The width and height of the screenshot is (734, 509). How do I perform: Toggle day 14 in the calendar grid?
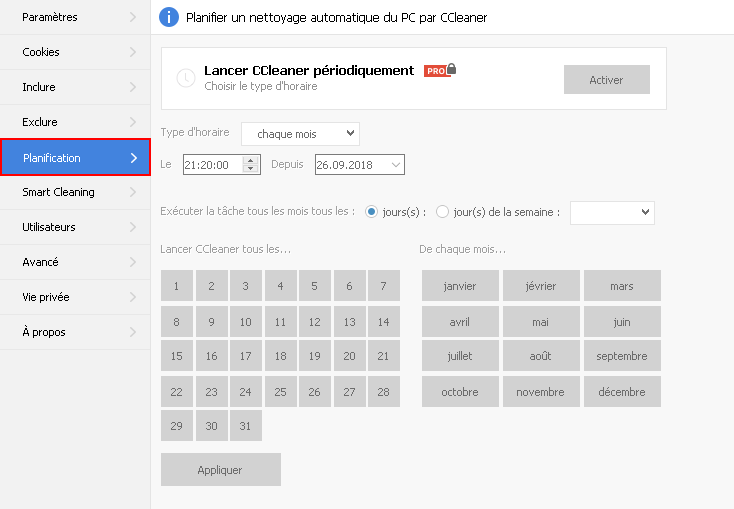tap(383, 322)
